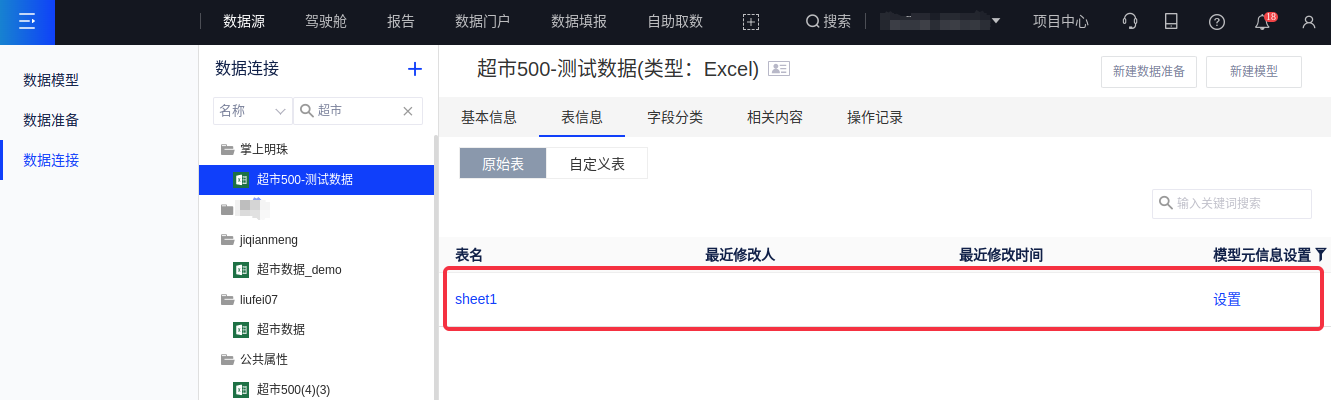Image resolution: width=1331 pixels, height=400 pixels.
Task: Collapse the jiqianmeng folder
Action: pyautogui.click(x=227, y=239)
